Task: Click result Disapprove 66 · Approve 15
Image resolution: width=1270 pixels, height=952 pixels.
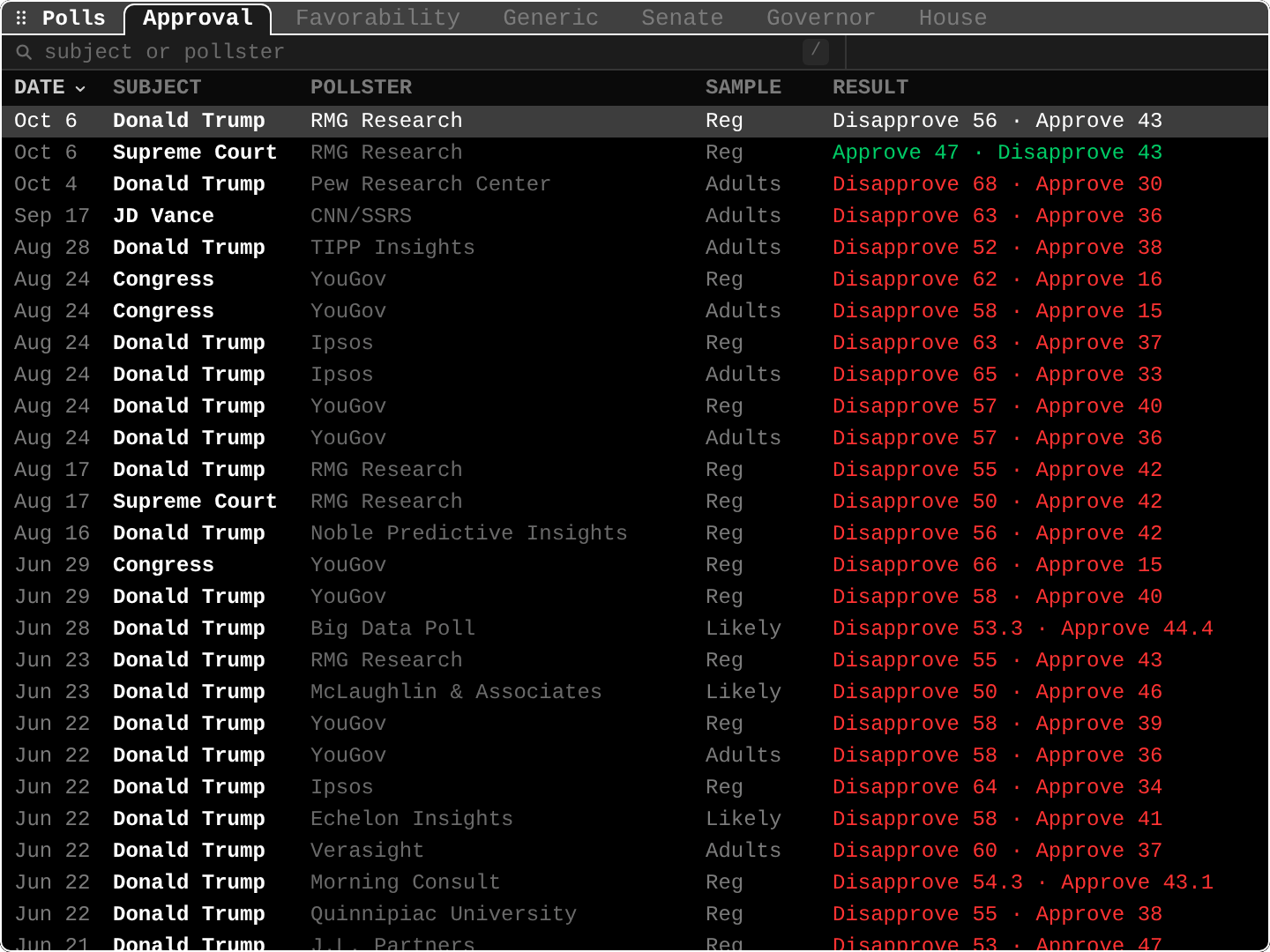Action: pos(997,565)
